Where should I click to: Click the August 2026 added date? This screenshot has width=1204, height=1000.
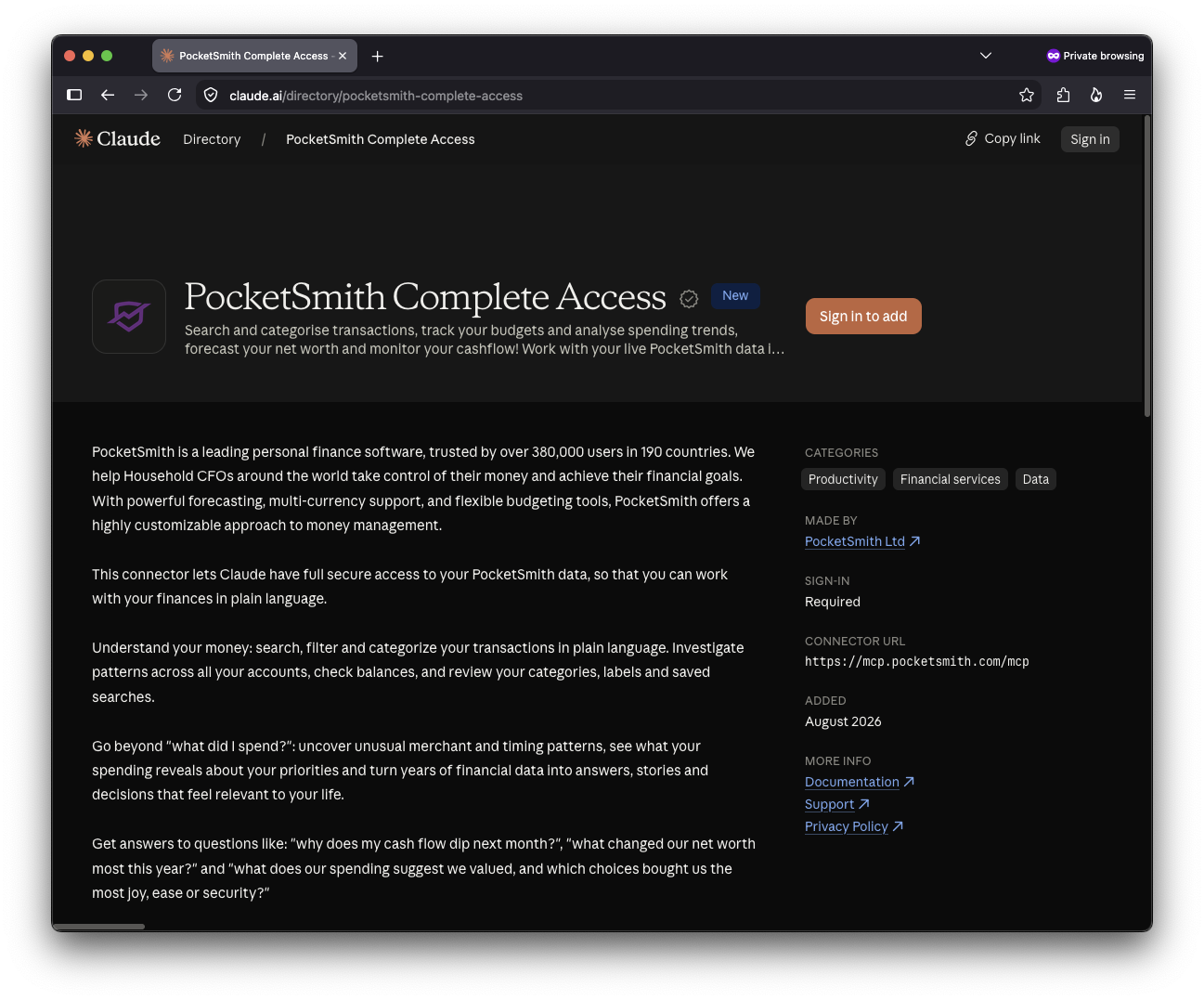(843, 721)
